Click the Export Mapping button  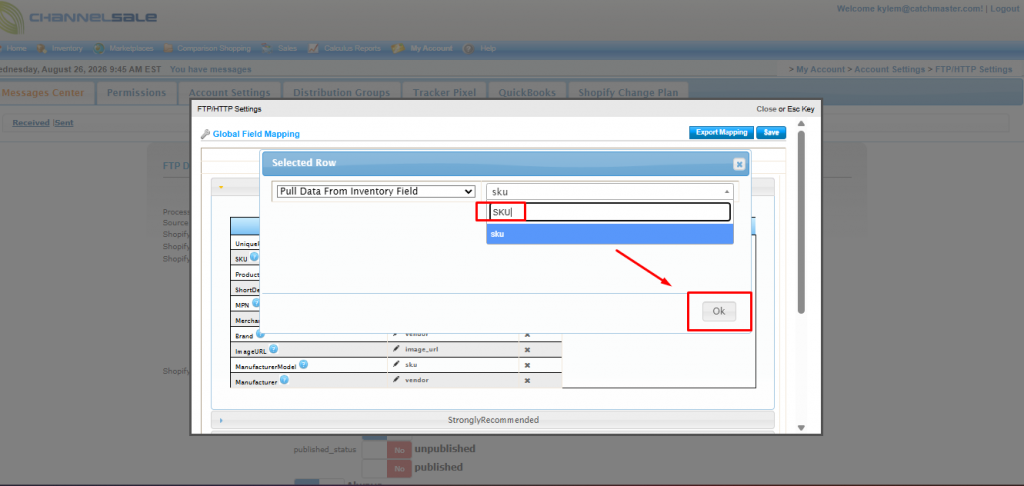tap(721, 133)
